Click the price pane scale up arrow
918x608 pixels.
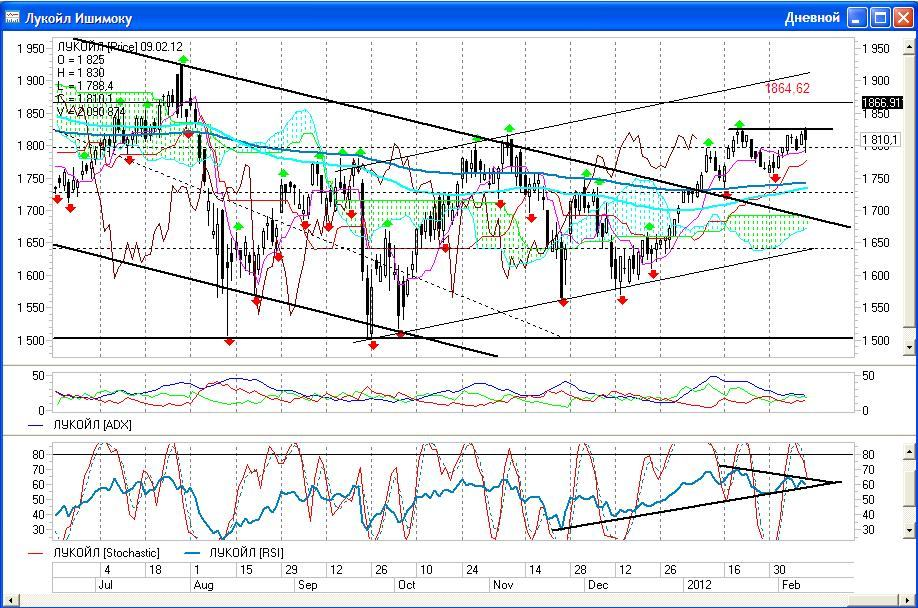tap(909, 45)
